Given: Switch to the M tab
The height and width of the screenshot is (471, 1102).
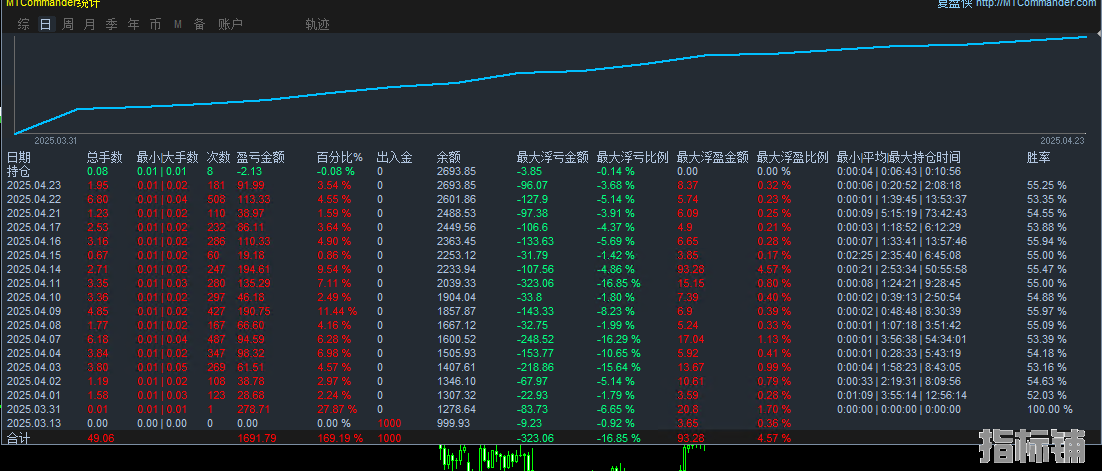Looking at the screenshot, I should 178,25.
